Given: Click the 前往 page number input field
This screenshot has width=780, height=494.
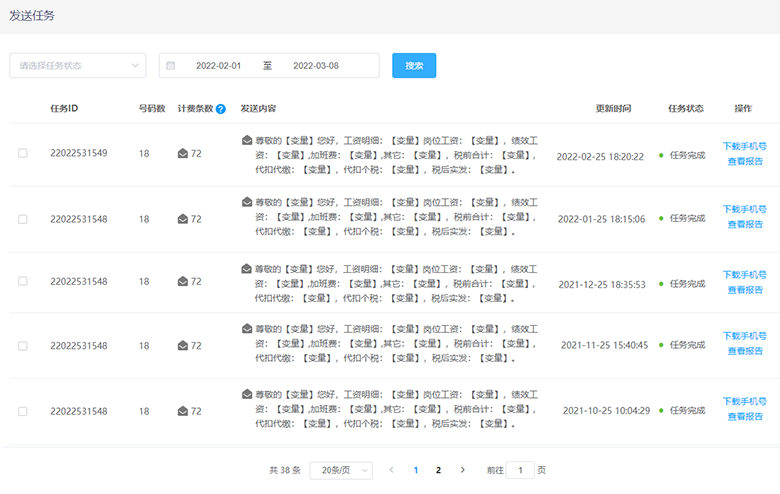Looking at the screenshot, I should click(x=520, y=470).
